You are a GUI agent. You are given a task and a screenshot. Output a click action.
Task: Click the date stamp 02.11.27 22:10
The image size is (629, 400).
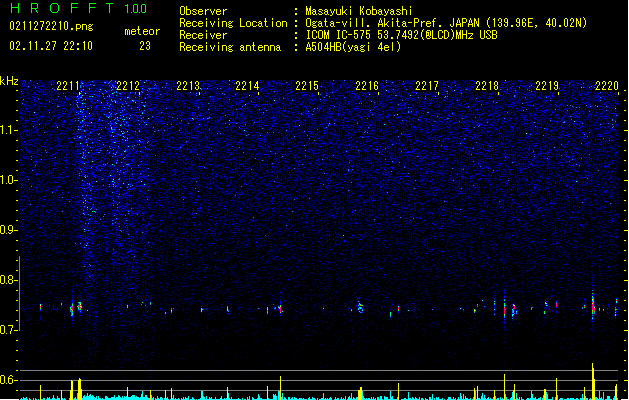pyautogui.click(x=51, y=46)
